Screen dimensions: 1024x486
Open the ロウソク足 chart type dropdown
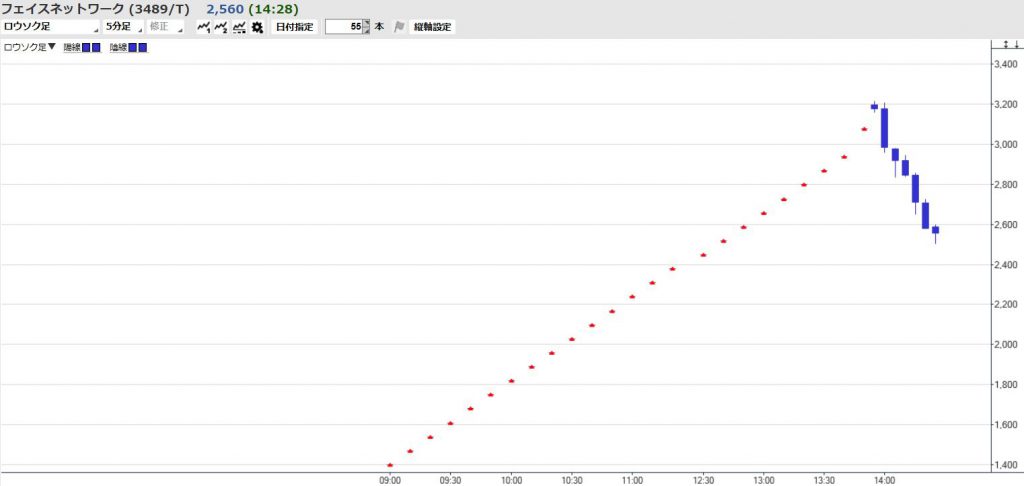tap(51, 27)
